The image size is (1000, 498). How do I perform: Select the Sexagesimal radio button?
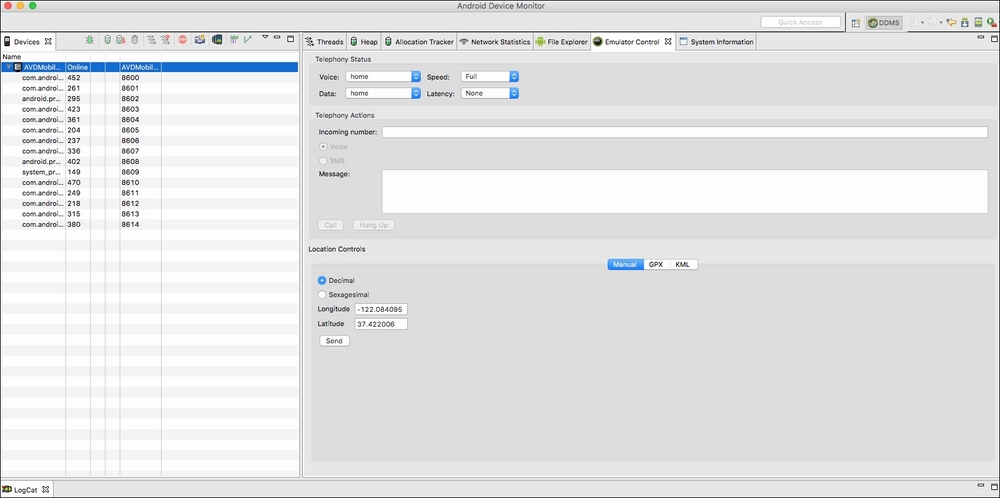(x=322, y=295)
